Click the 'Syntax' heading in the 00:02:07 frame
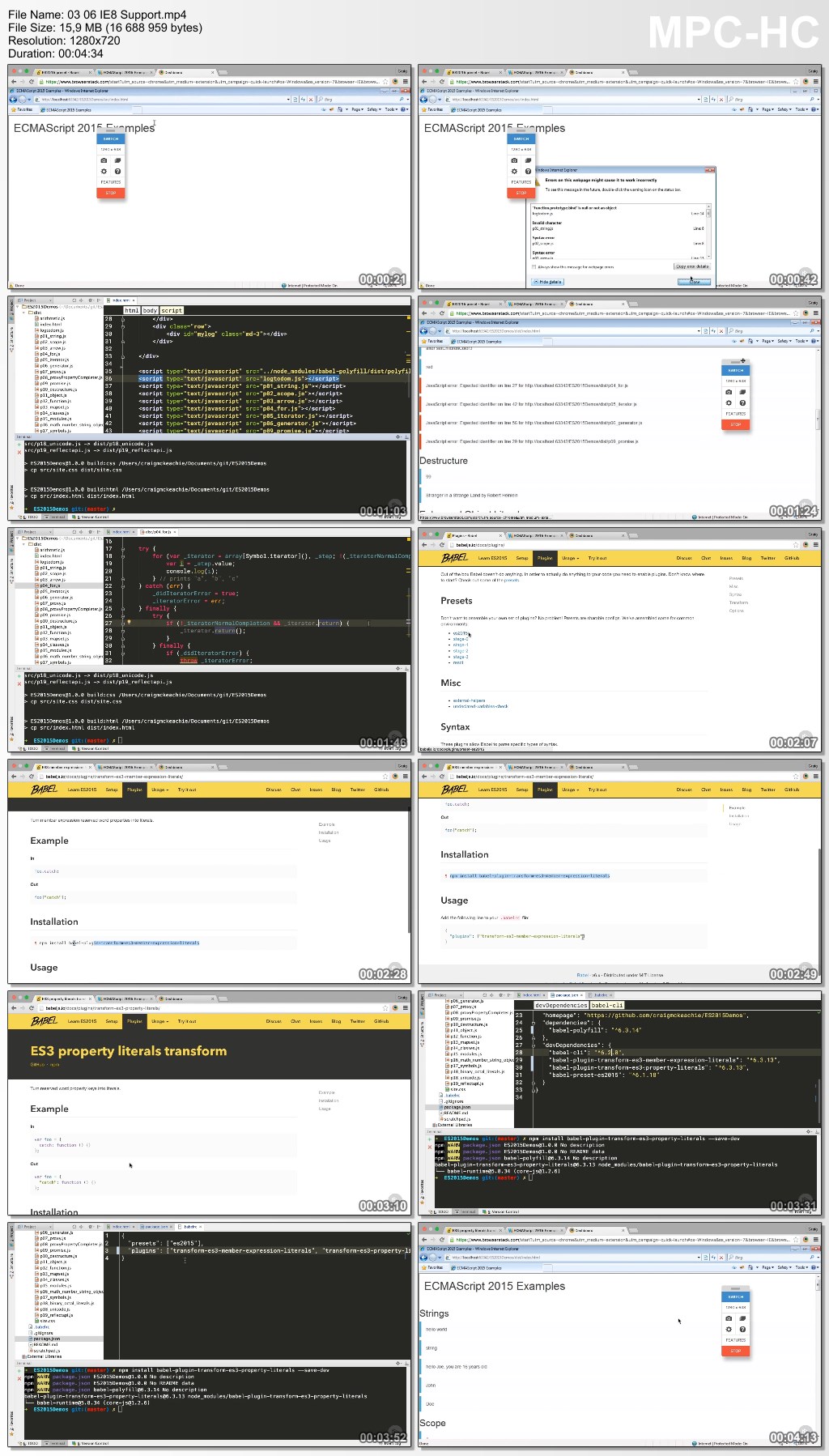Image resolution: width=829 pixels, height=1456 pixels. pyautogui.click(x=455, y=727)
